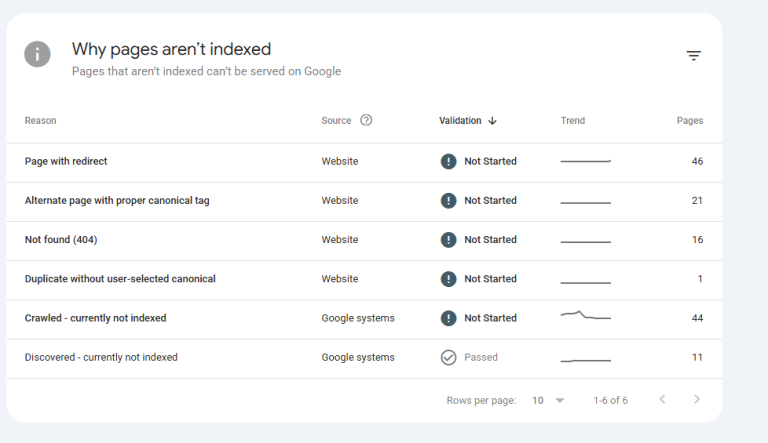Screen dimensions: 768x443
Task: Open Duplicate without user-selected canonical row
Action: click(364, 280)
